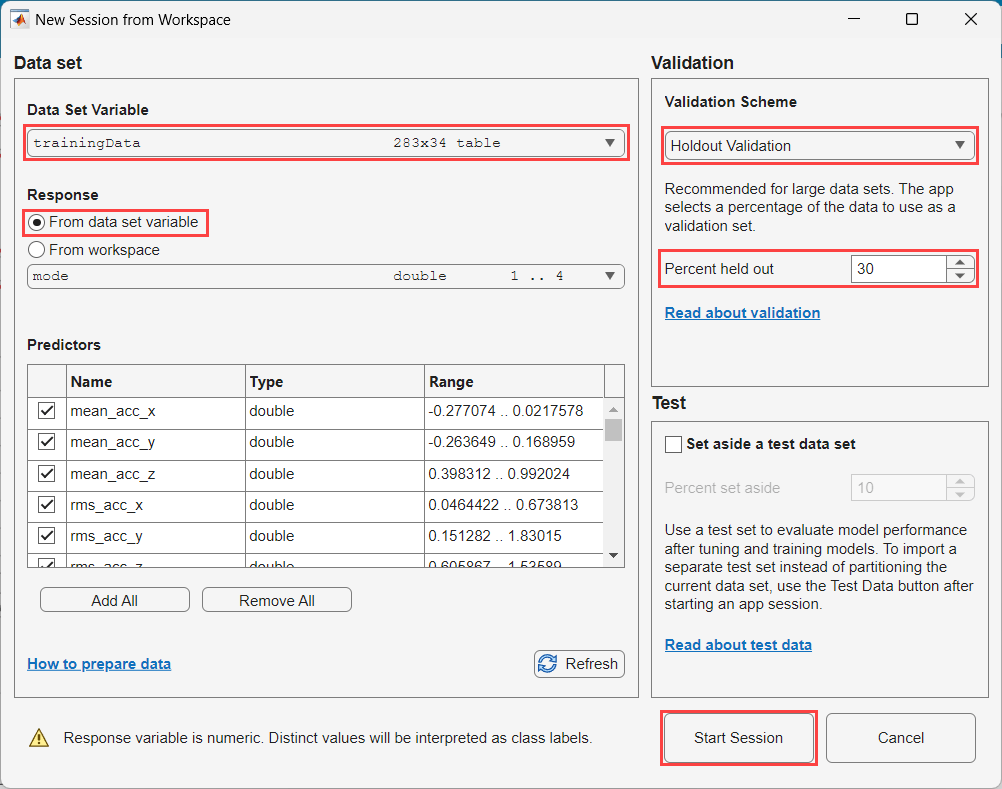The height and width of the screenshot is (789, 1002).
Task: Select the From workspace radio button
Action: [x=37, y=250]
